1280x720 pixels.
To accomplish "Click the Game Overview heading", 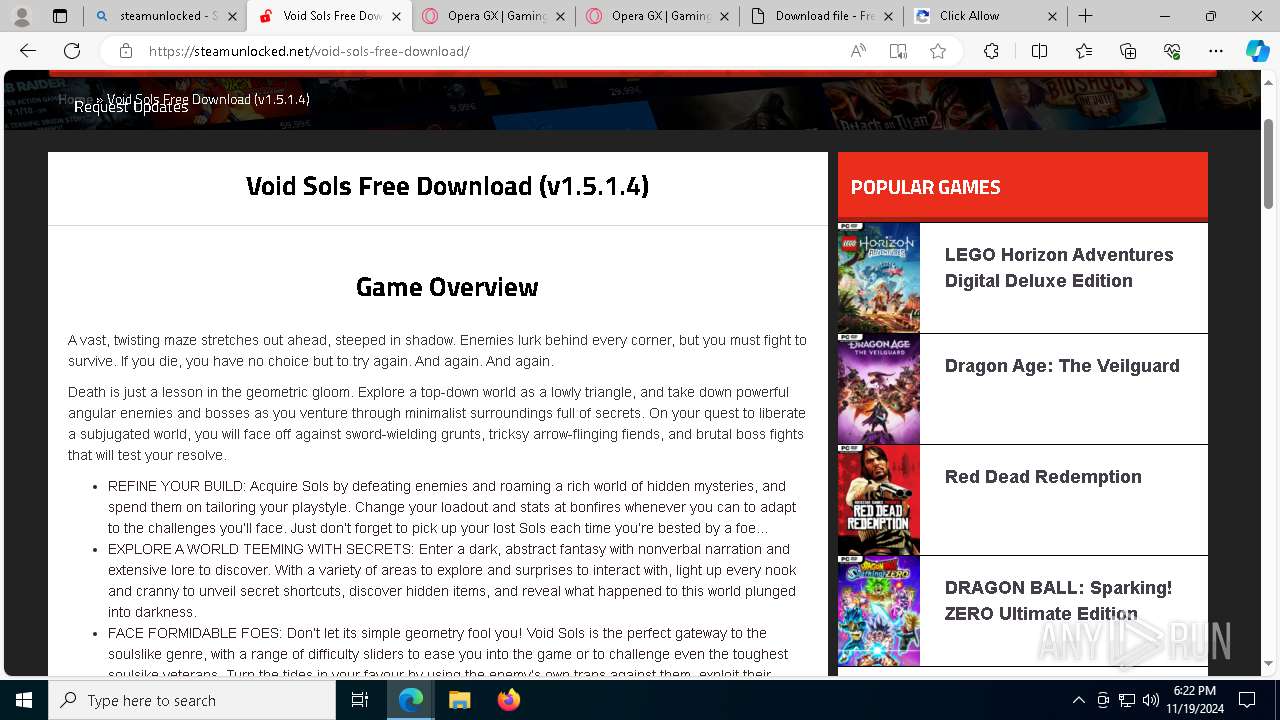I will pos(447,287).
